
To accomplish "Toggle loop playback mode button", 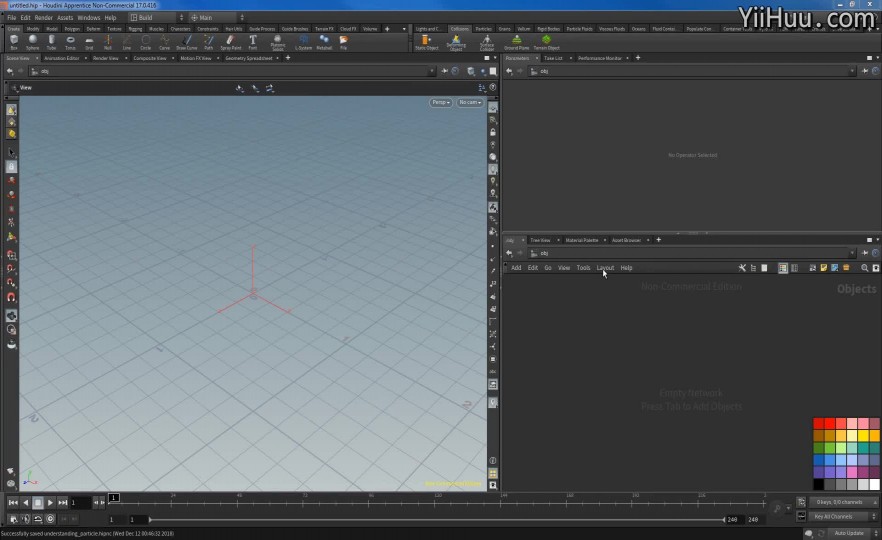I will coord(38,519).
